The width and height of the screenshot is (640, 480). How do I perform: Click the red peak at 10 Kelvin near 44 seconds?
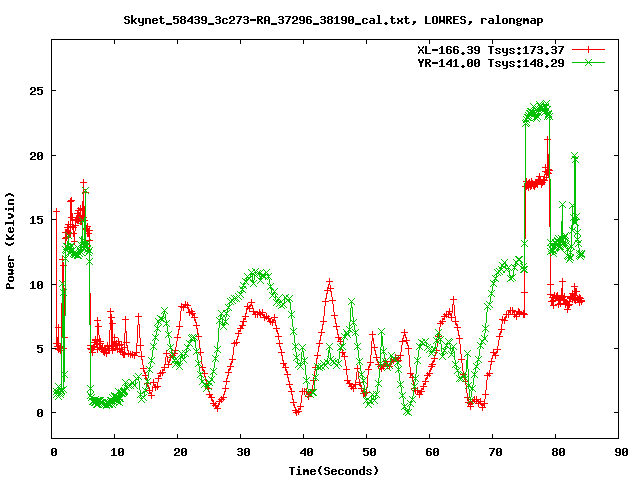(x=329, y=282)
